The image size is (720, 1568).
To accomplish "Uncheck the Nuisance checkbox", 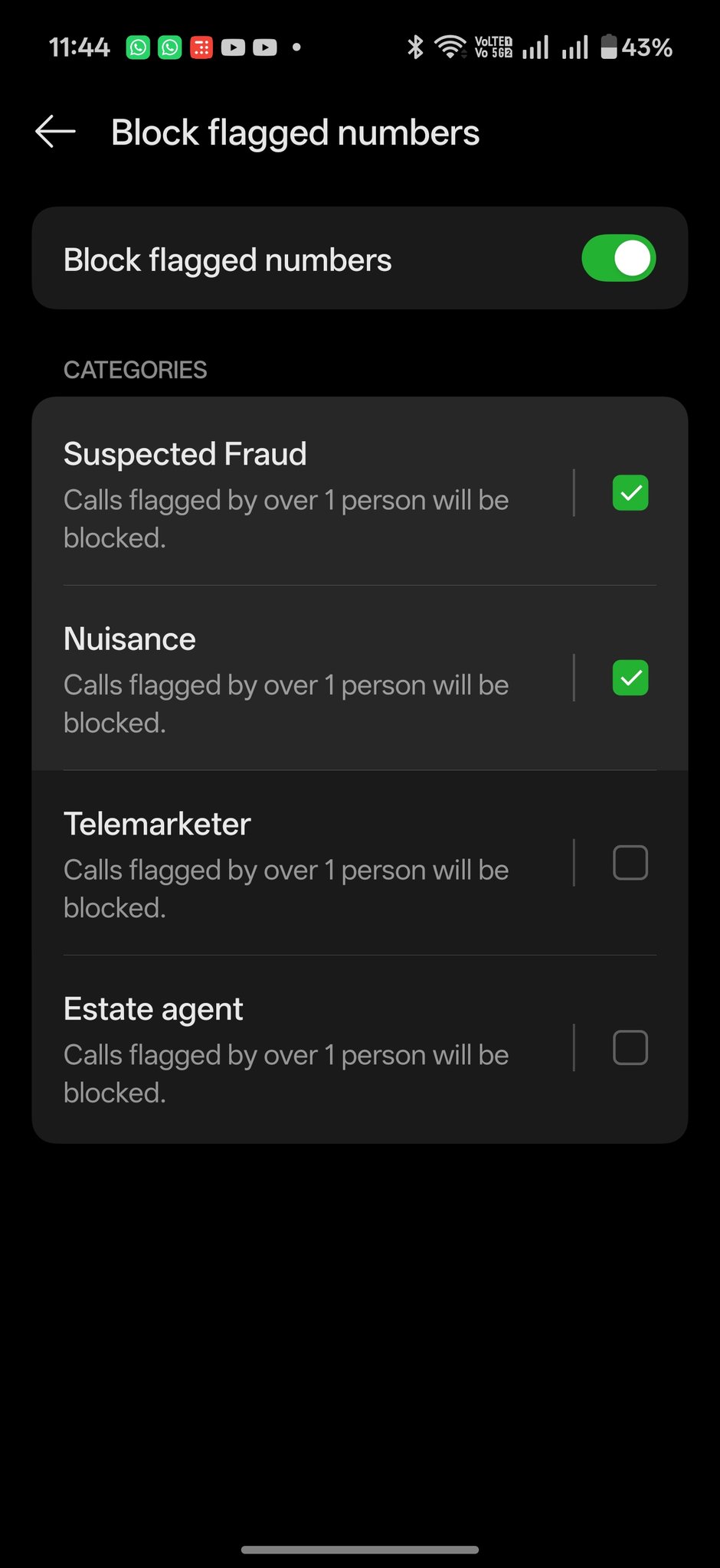I will (x=630, y=678).
